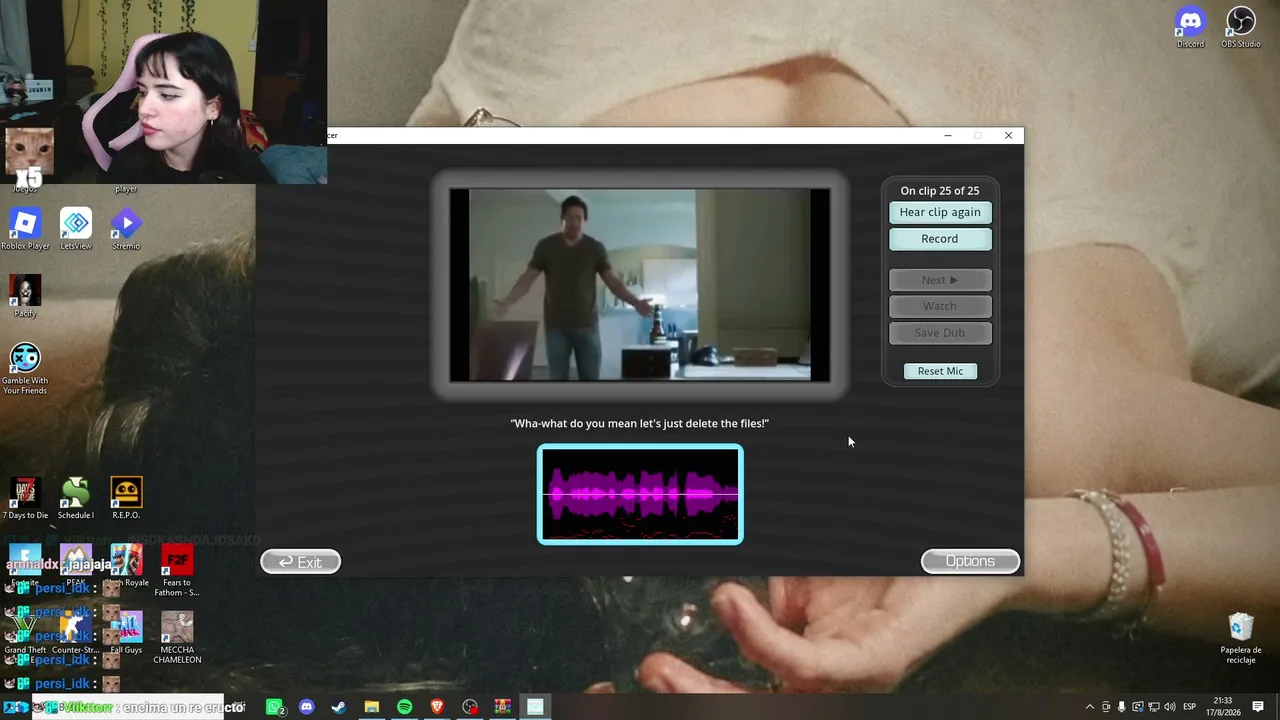Click the microphone icon in the tray

[1122, 707]
